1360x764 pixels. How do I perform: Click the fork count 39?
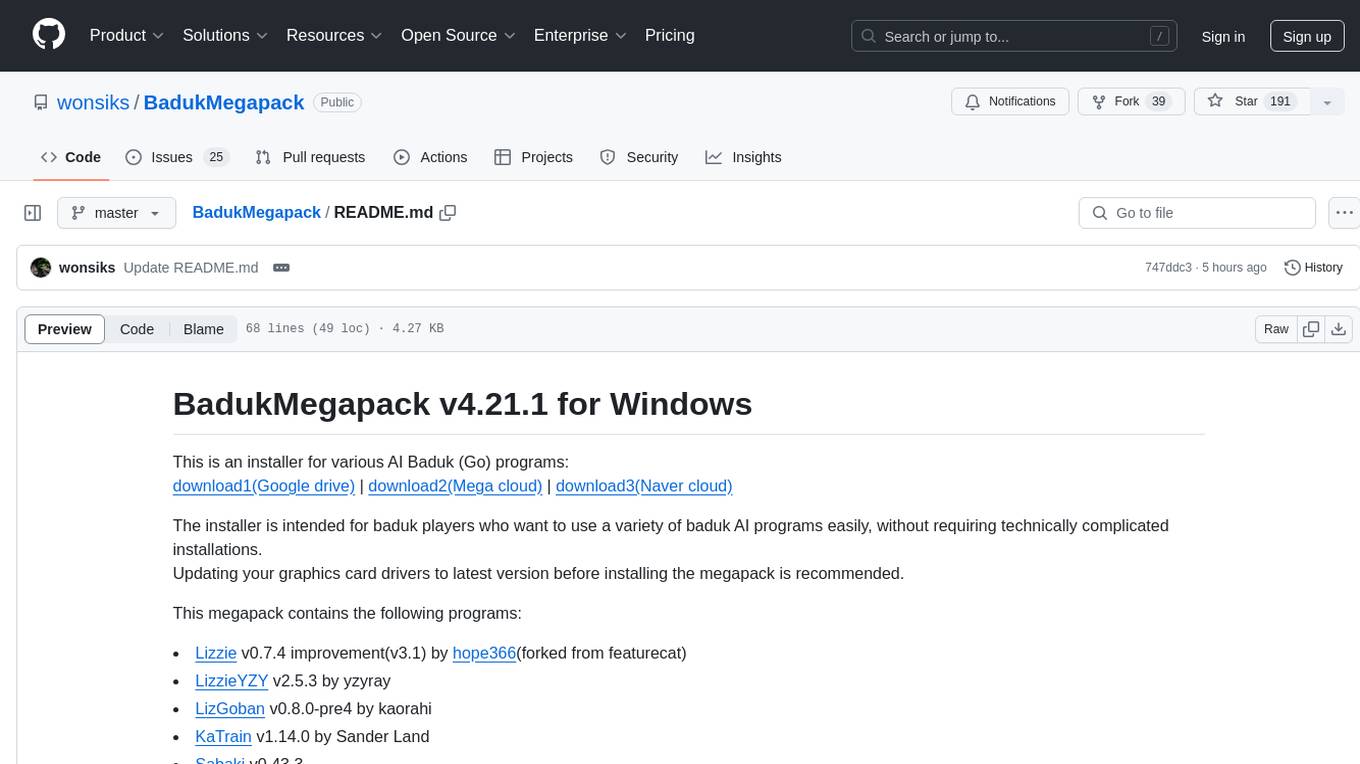[1159, 102]
